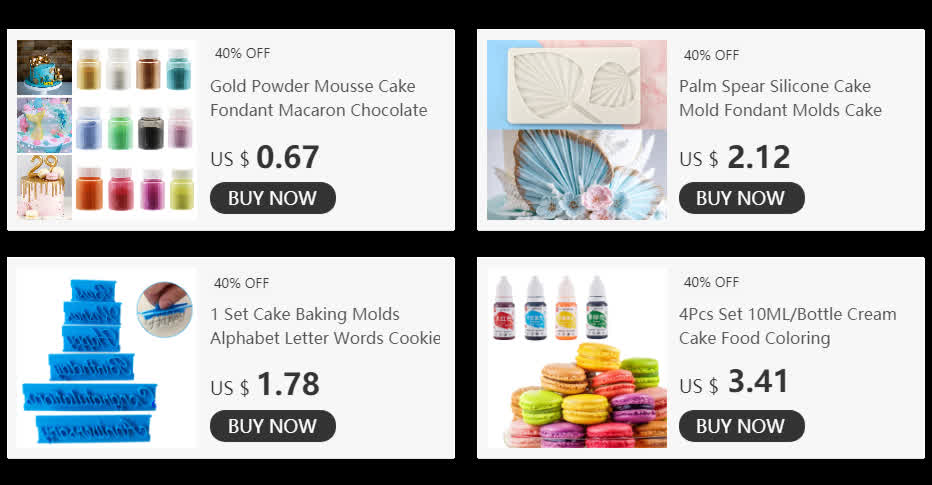Click the palm leaf silicone mold image
Screen dimensions: 932x485
tap(577, 130)
